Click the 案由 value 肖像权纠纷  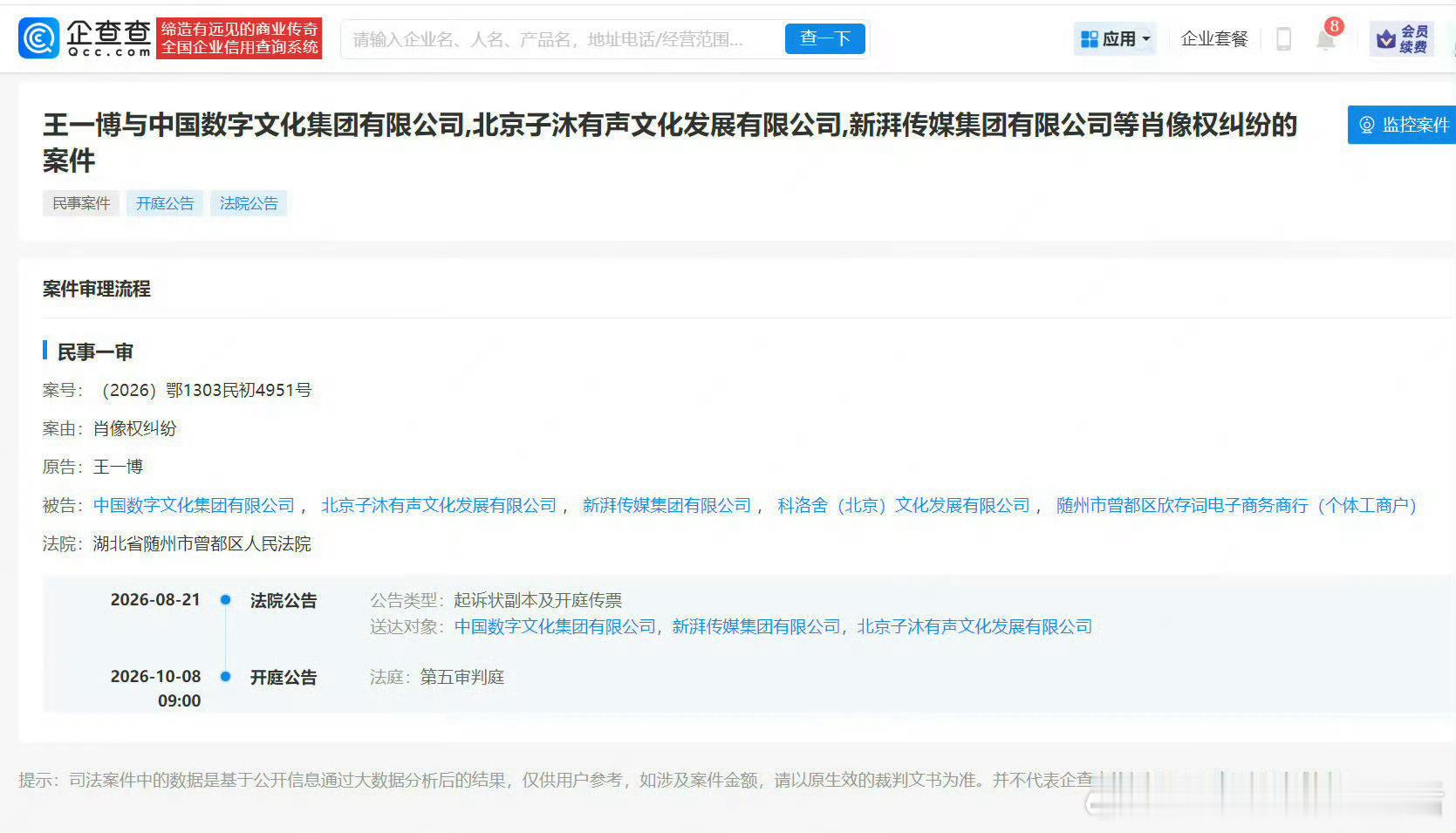coord(135,428)
